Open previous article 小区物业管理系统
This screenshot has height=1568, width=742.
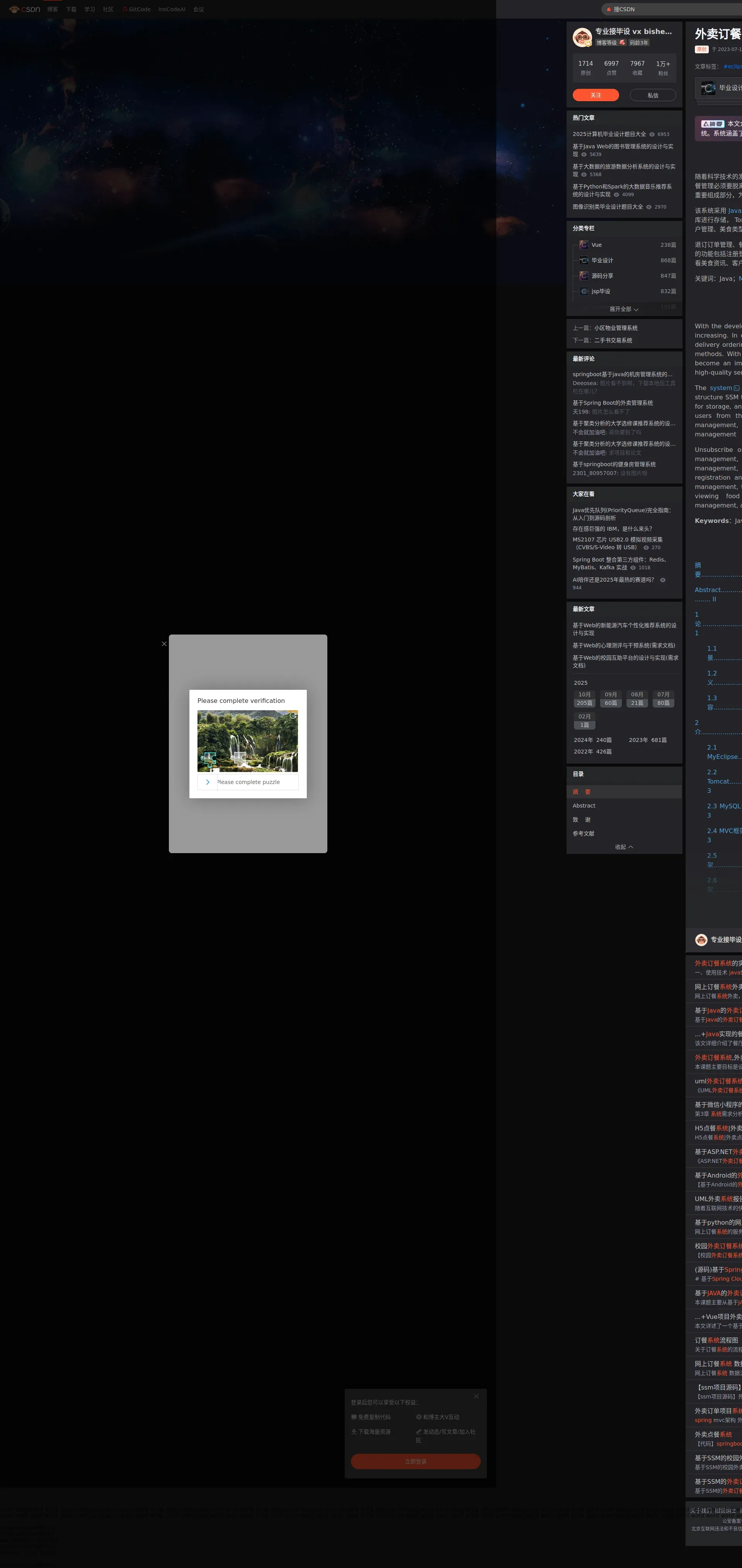(615, 328)
